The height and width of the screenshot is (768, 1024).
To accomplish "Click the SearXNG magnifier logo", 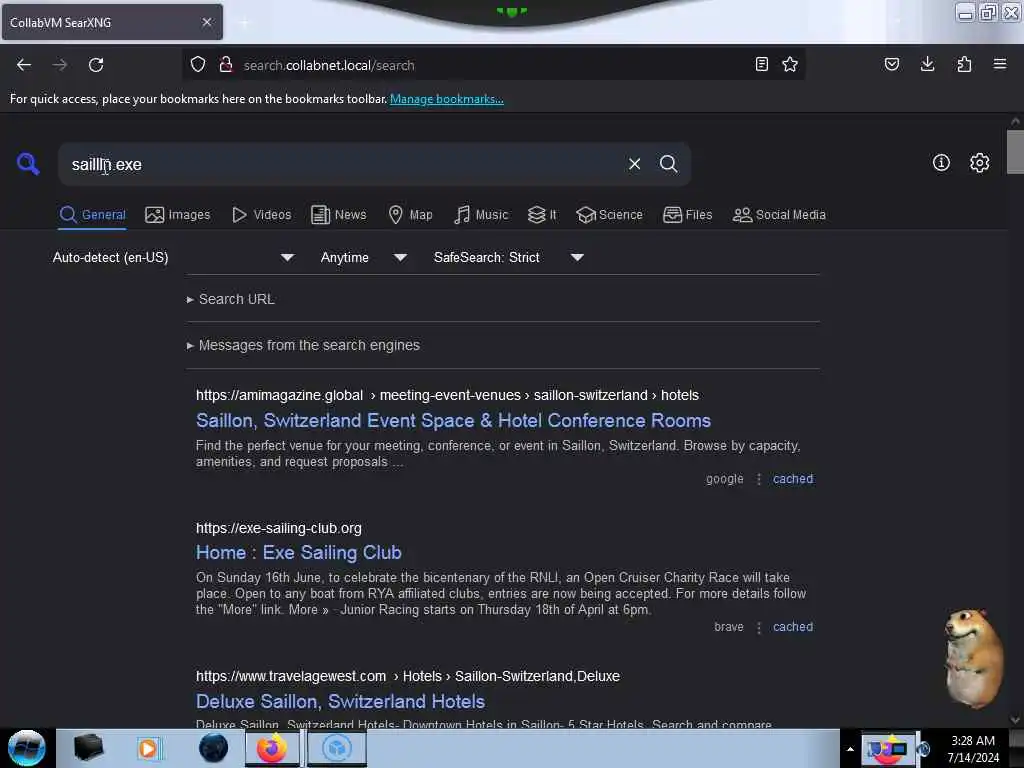I will pyautogui.click(x=28, y=163).
